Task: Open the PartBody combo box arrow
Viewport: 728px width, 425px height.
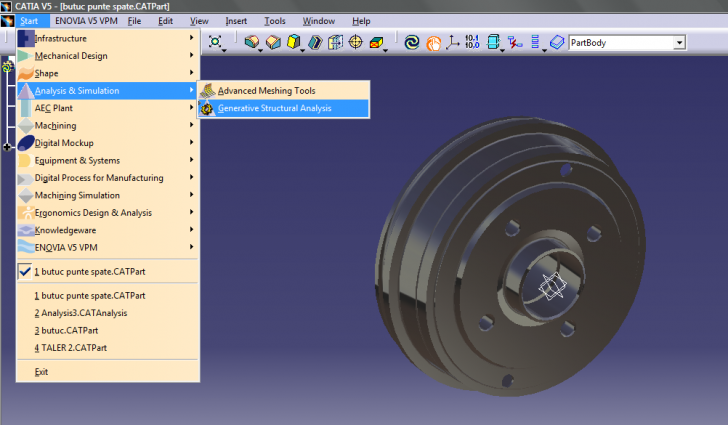Action: point(679,43)
